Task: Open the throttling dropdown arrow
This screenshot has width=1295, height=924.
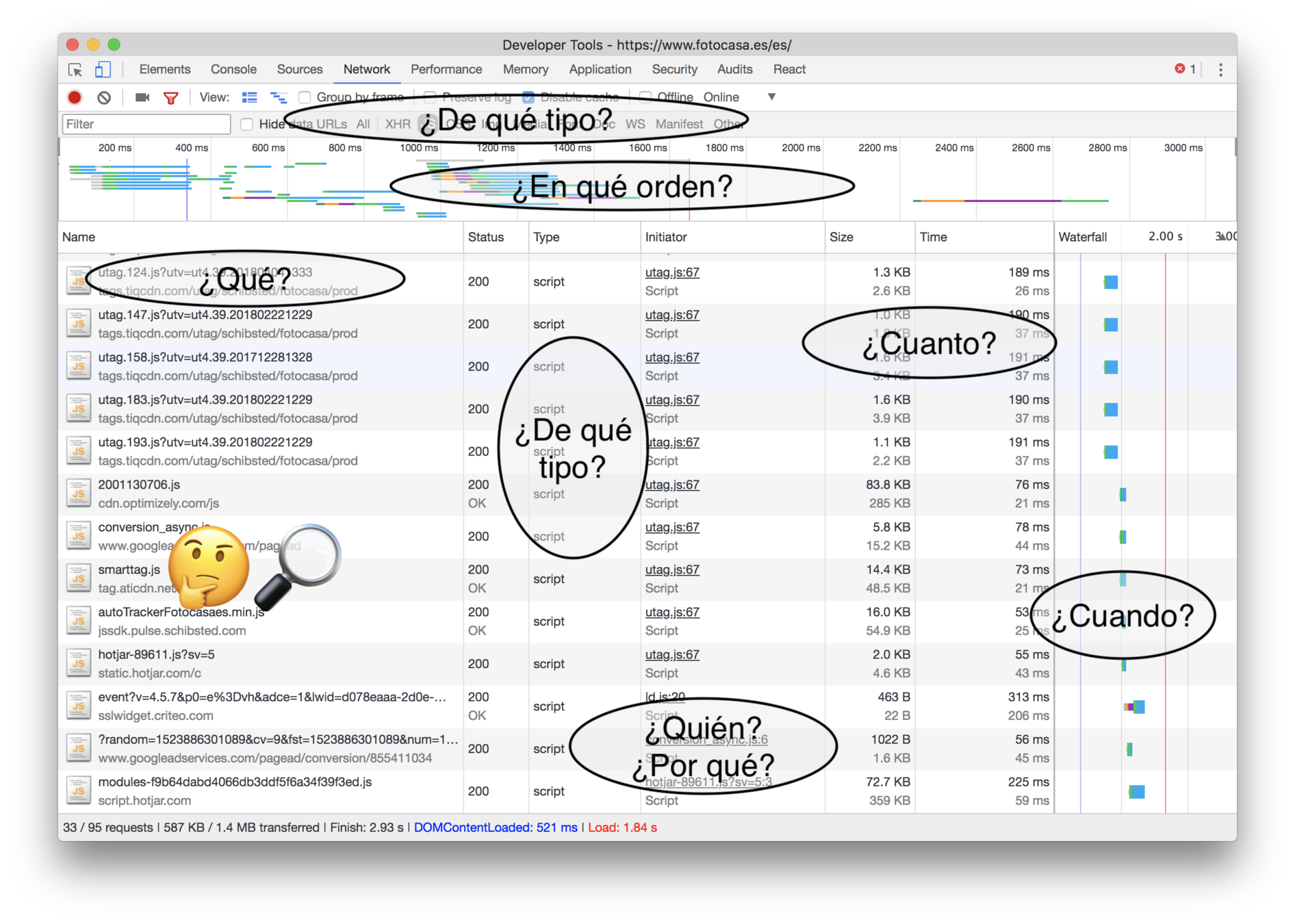Action: [771, 97]
